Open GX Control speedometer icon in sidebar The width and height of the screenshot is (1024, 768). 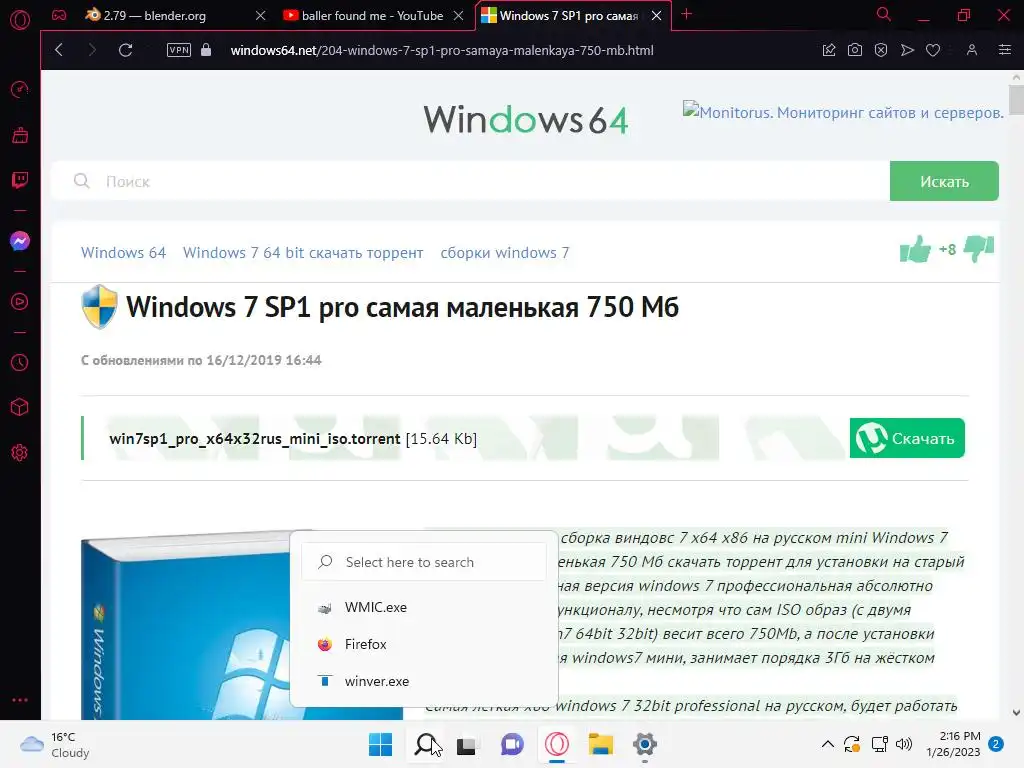click(20, 89)
